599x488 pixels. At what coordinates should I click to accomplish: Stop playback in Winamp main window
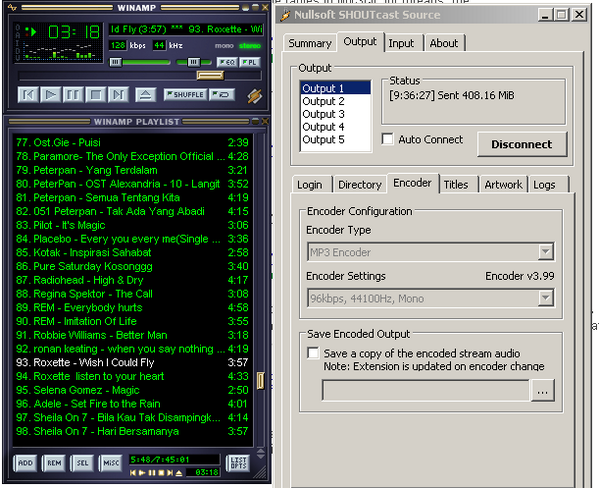(x=96, y=94)
